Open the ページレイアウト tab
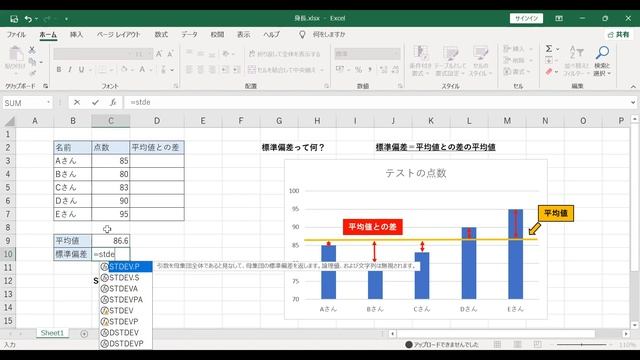This screenshot has width=640, height=360. 118,35
